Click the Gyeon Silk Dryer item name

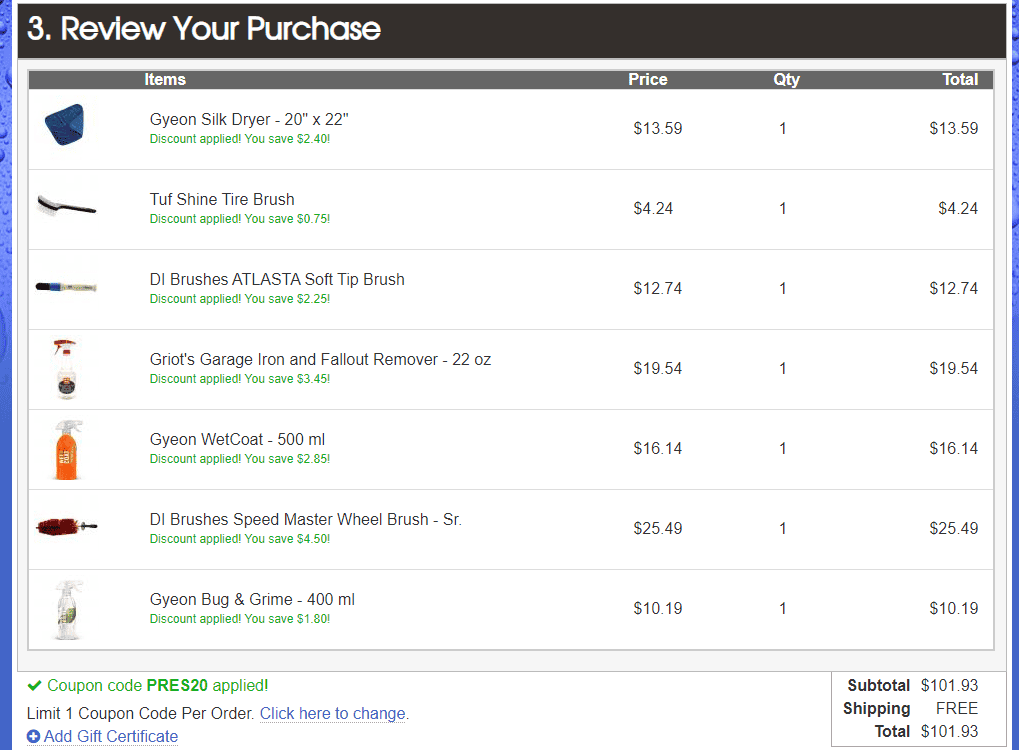[x=249, y=120]
